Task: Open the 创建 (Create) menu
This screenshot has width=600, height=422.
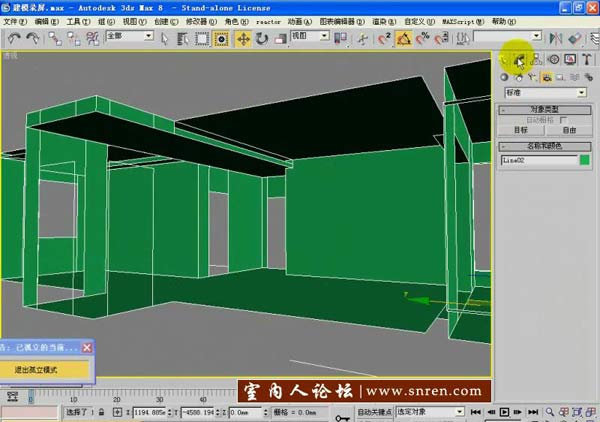Action: click(x=166, y=22)
